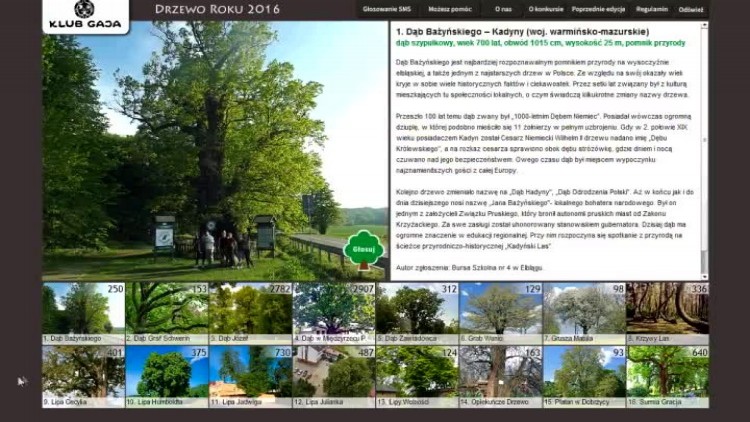
Task: Open Poprzednie edycje menu item
Action: (x=598, y=9)
